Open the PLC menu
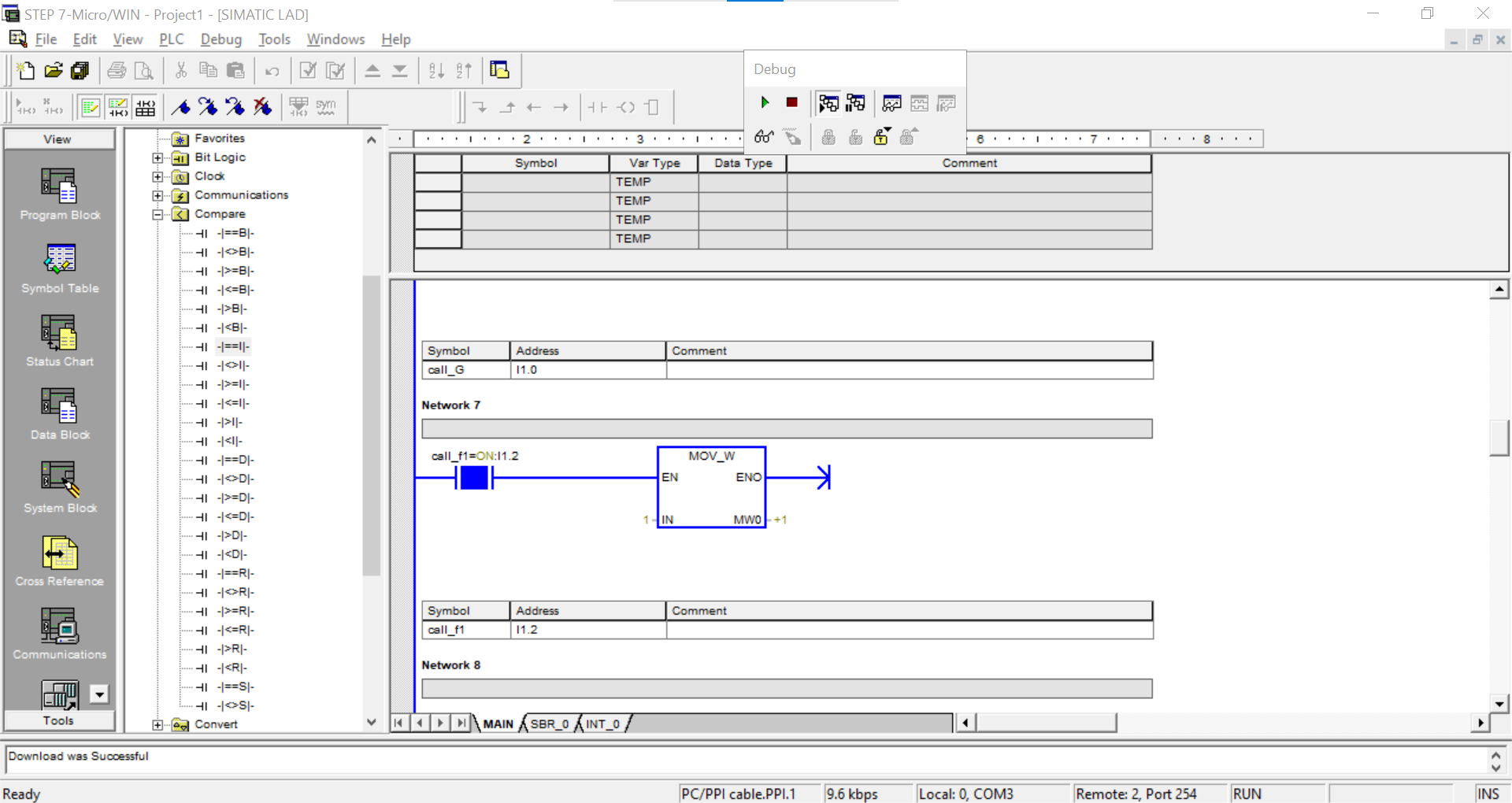Image resolution: width=1512 pixels, height=803 pixels. click(171, 39)
